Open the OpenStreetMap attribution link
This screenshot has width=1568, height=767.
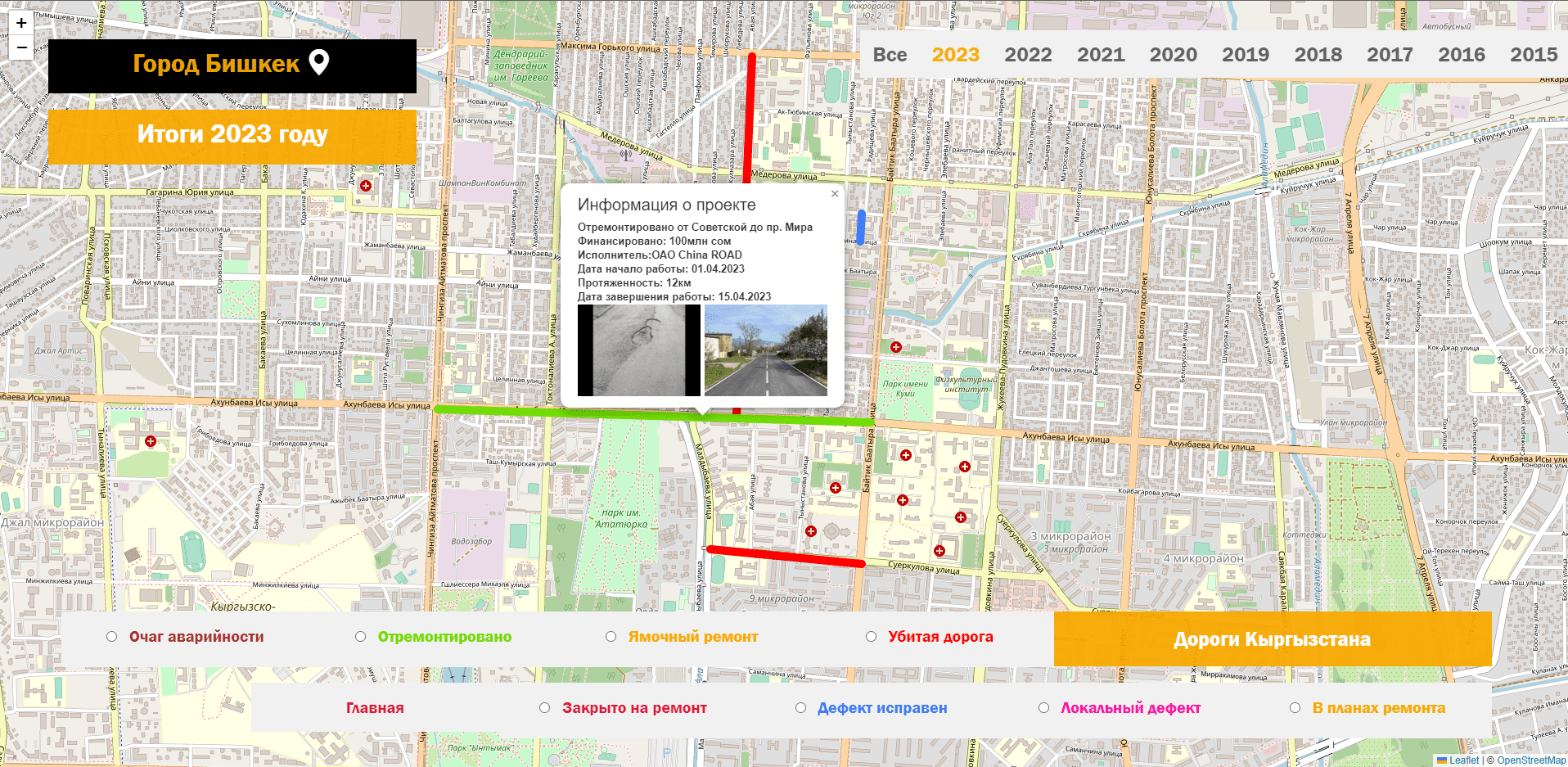point(1530,760)
